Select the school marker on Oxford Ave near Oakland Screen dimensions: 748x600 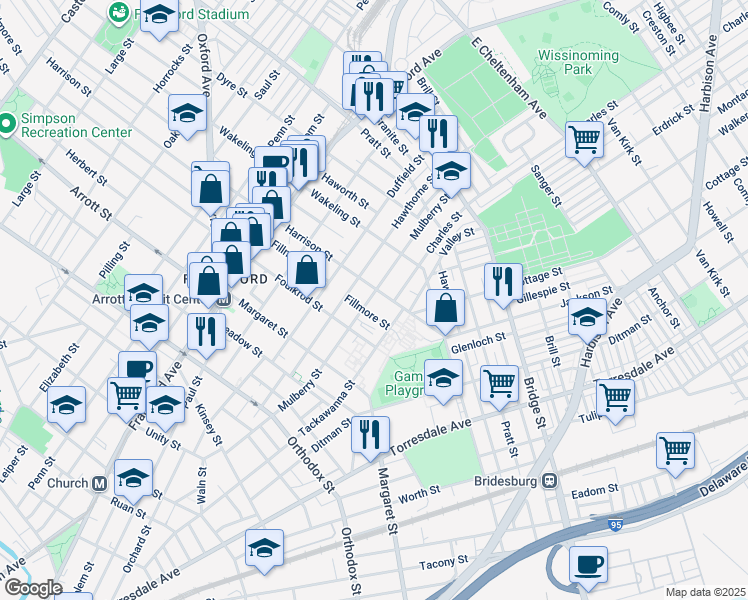[x=187, y=117]
